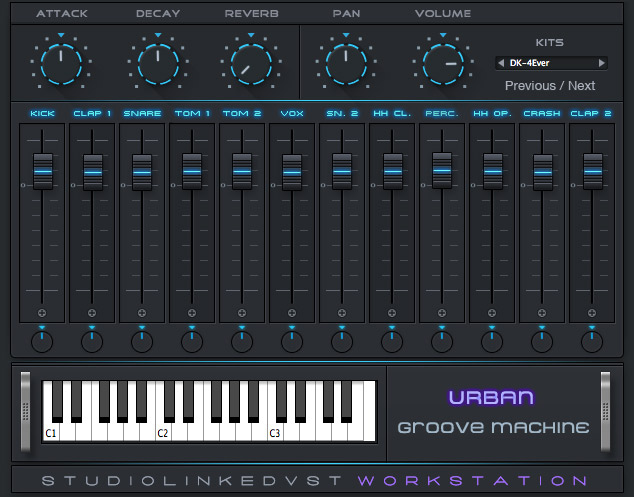Image resolution: width=634 pixels, height=497 pixels.
Task: Click the SNARE channel label
Action: tap(142, 114)
